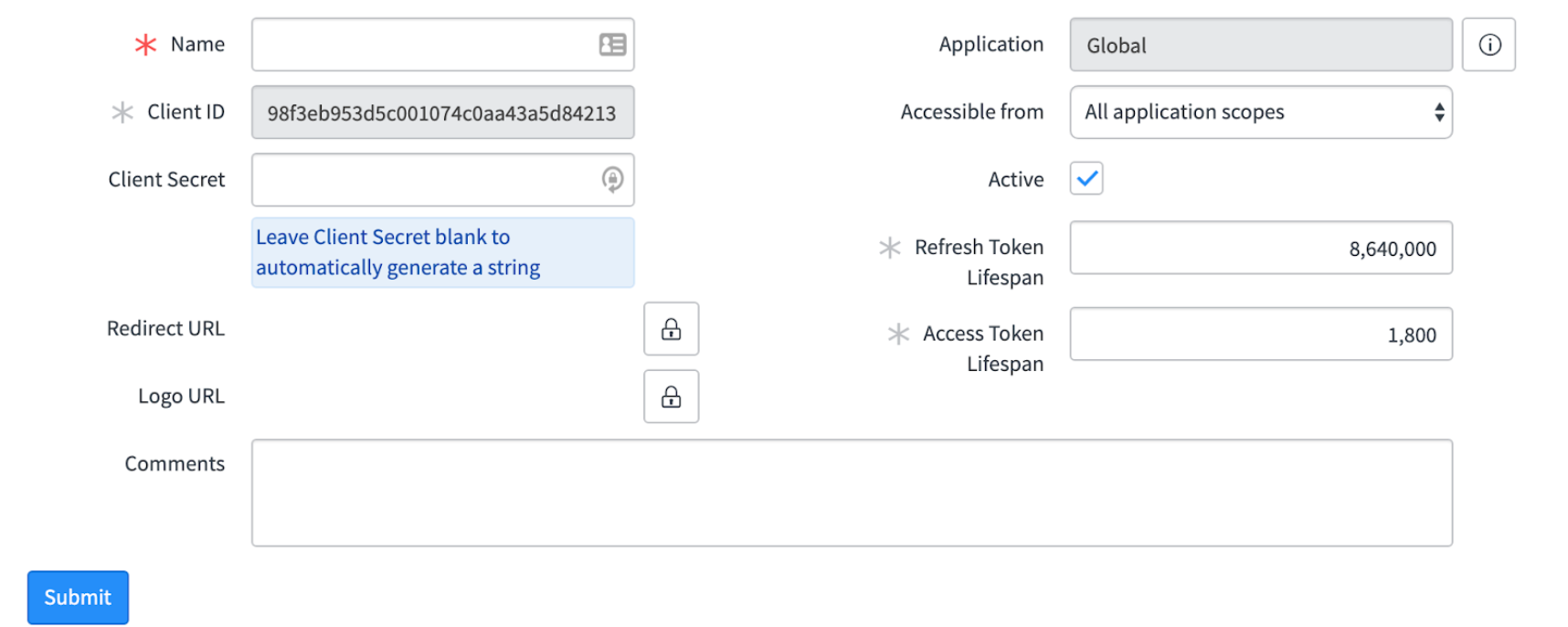Click the info icon next to Application

click(1489, 45)
